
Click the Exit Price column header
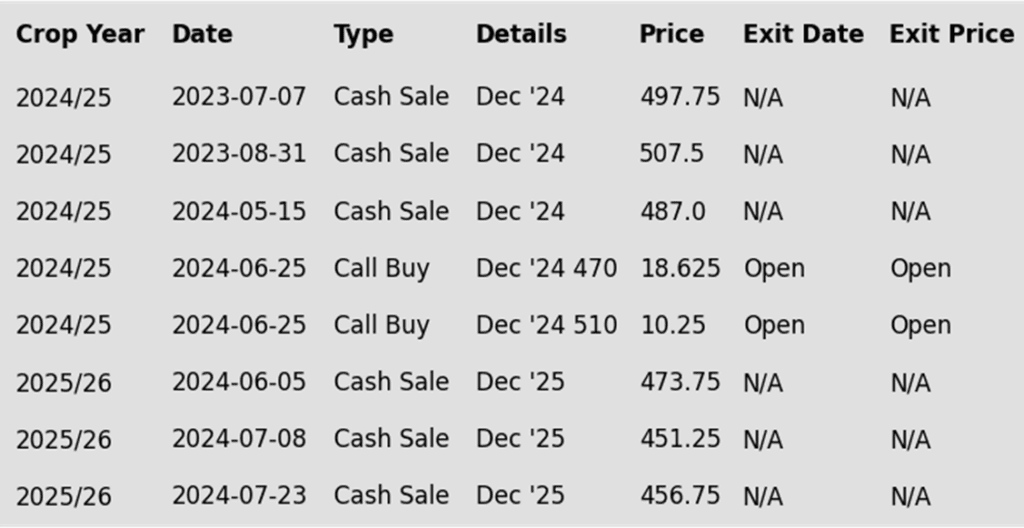coord(952,35)
